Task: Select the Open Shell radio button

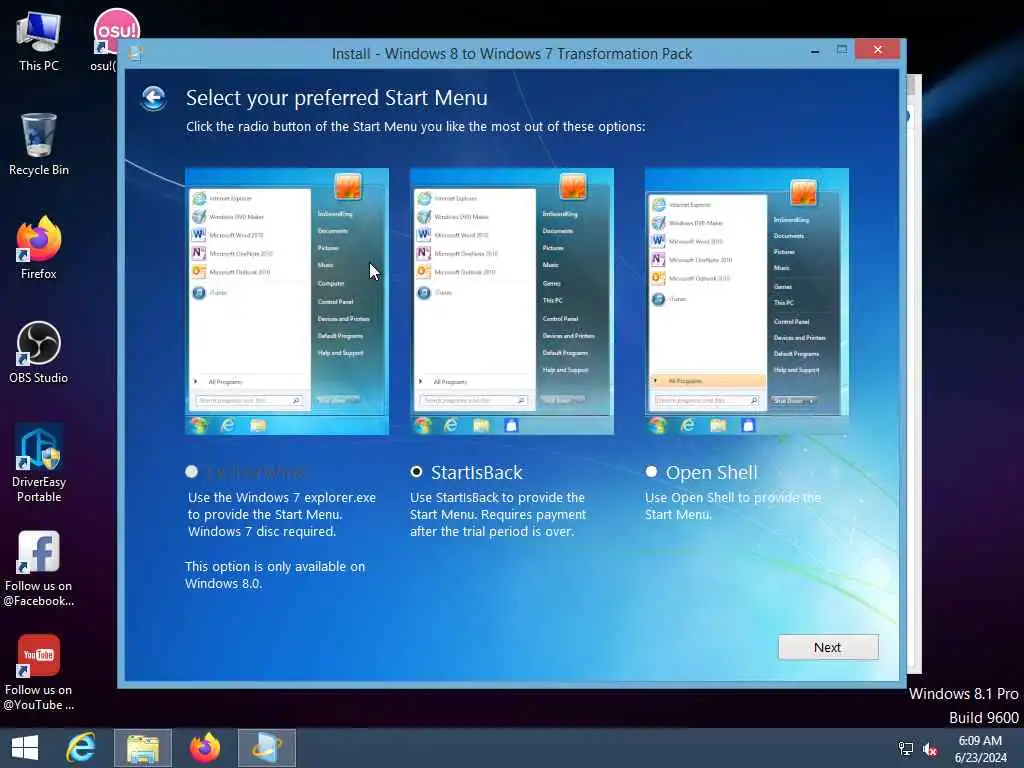Action: coord(651,472)
